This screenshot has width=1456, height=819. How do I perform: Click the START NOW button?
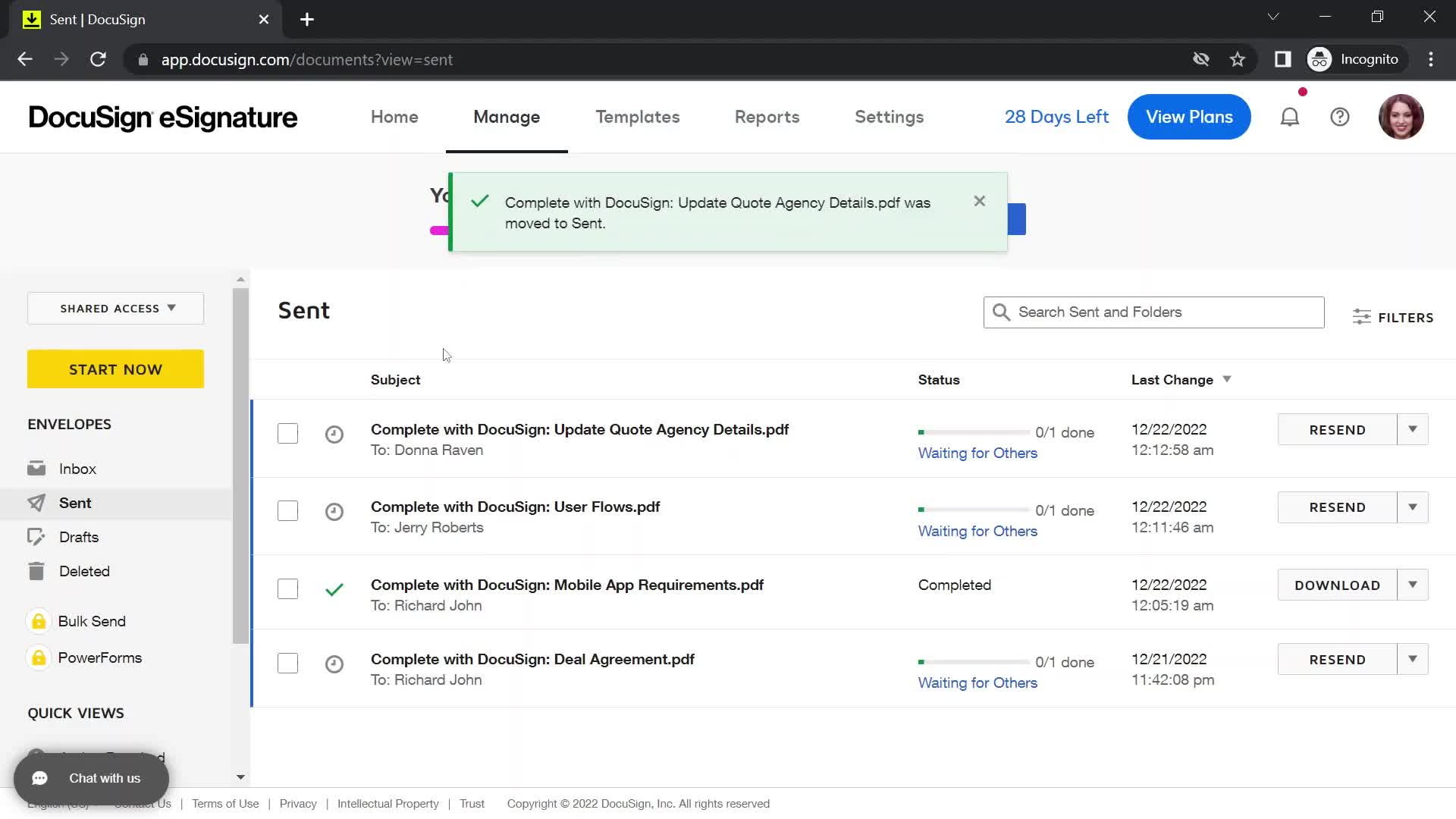tap(116, 369)
